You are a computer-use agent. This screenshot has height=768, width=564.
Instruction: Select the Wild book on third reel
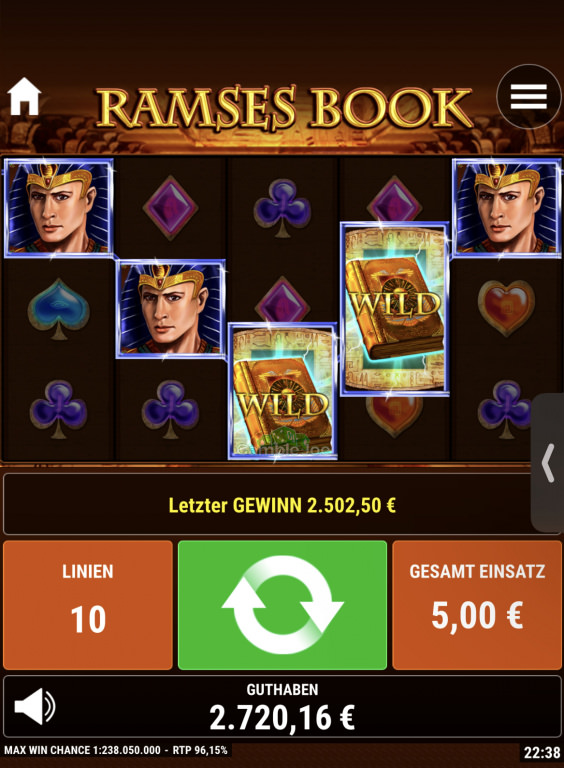(x=282, y=390)
